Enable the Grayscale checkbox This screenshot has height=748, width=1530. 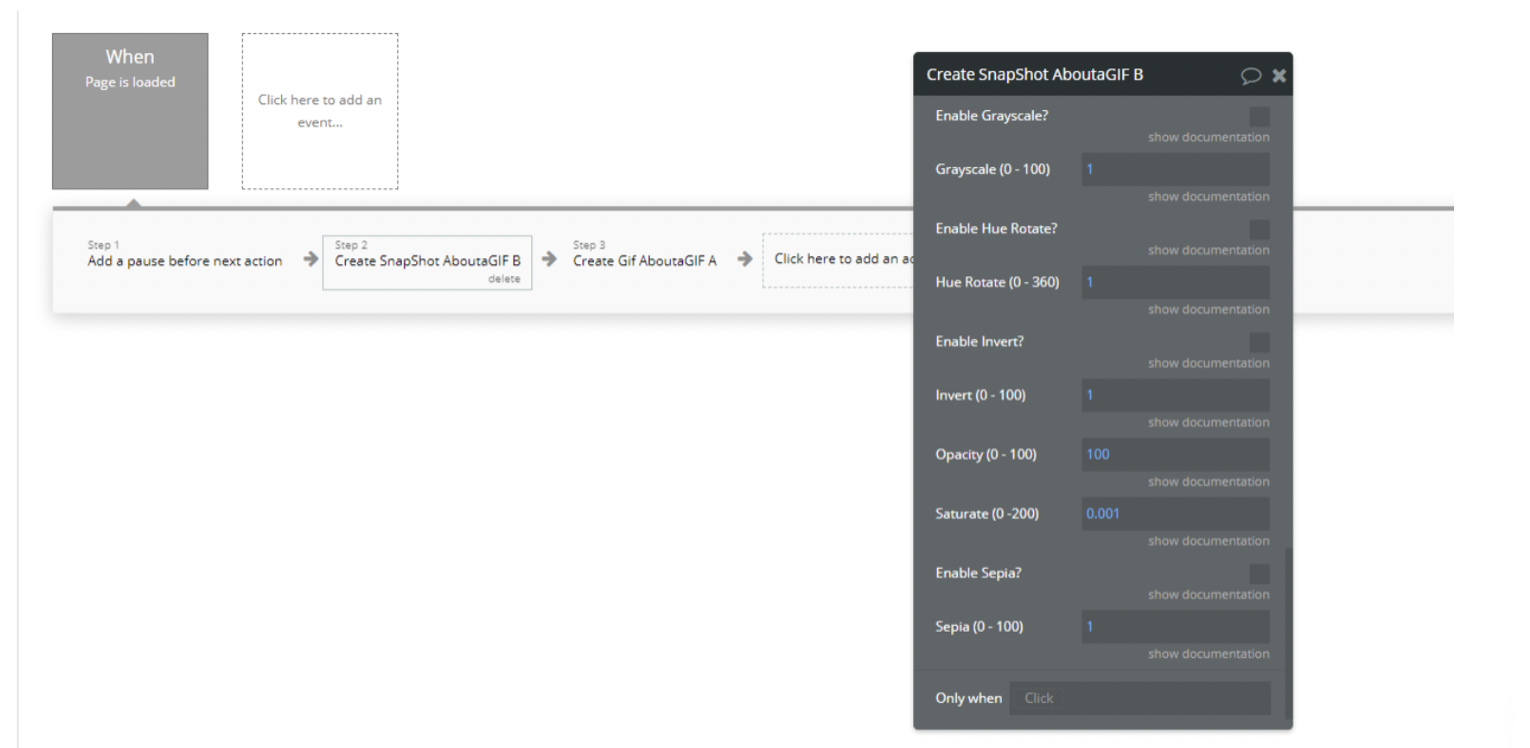pyautogui.click(x=1259, y=116)
